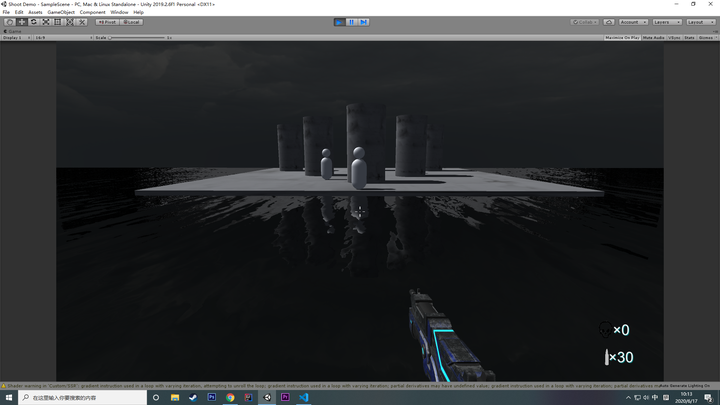
Task: Click the Windows search box
Action: pos(83,397)
